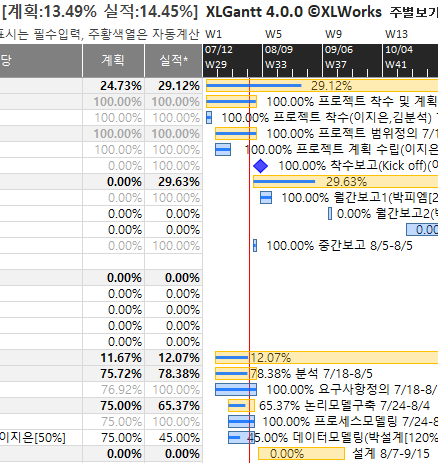Click the Gantt bar for 프로젝트 계획 수립
The height and width of the screenshot is (463, 438).
[x=223, y=150]
